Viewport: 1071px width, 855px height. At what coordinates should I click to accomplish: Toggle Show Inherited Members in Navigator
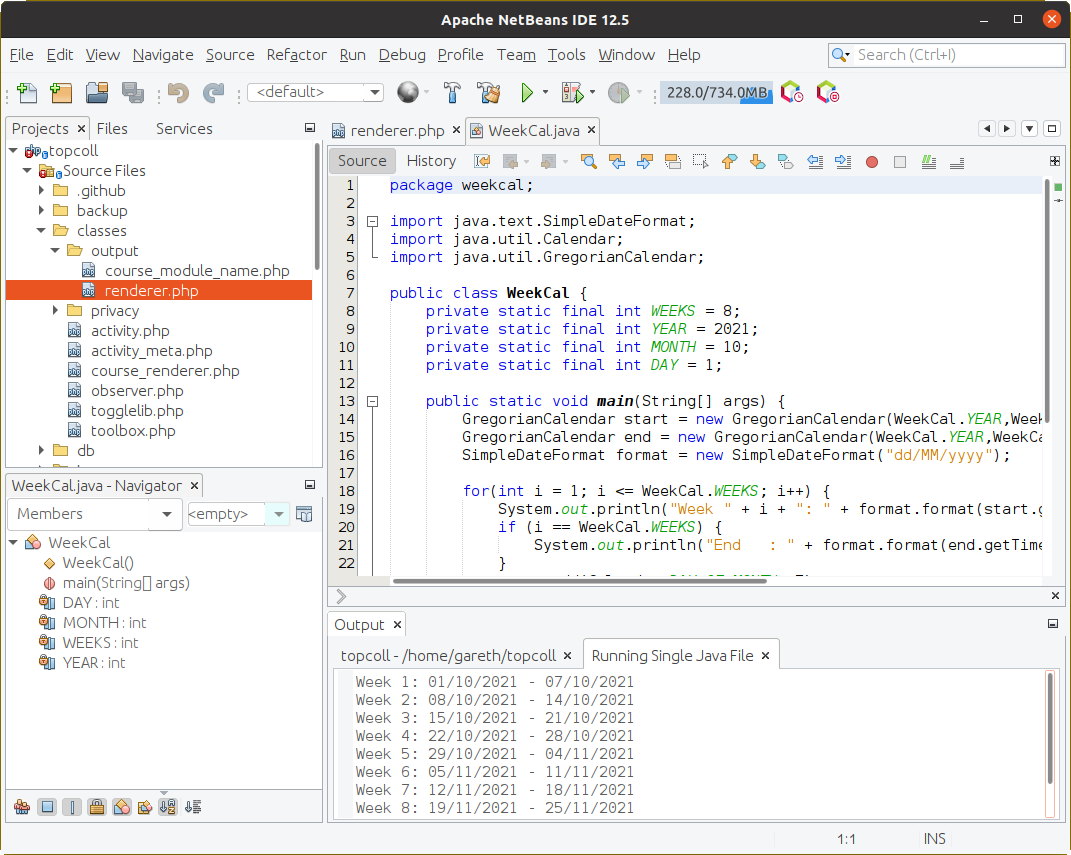pos(22,807)
